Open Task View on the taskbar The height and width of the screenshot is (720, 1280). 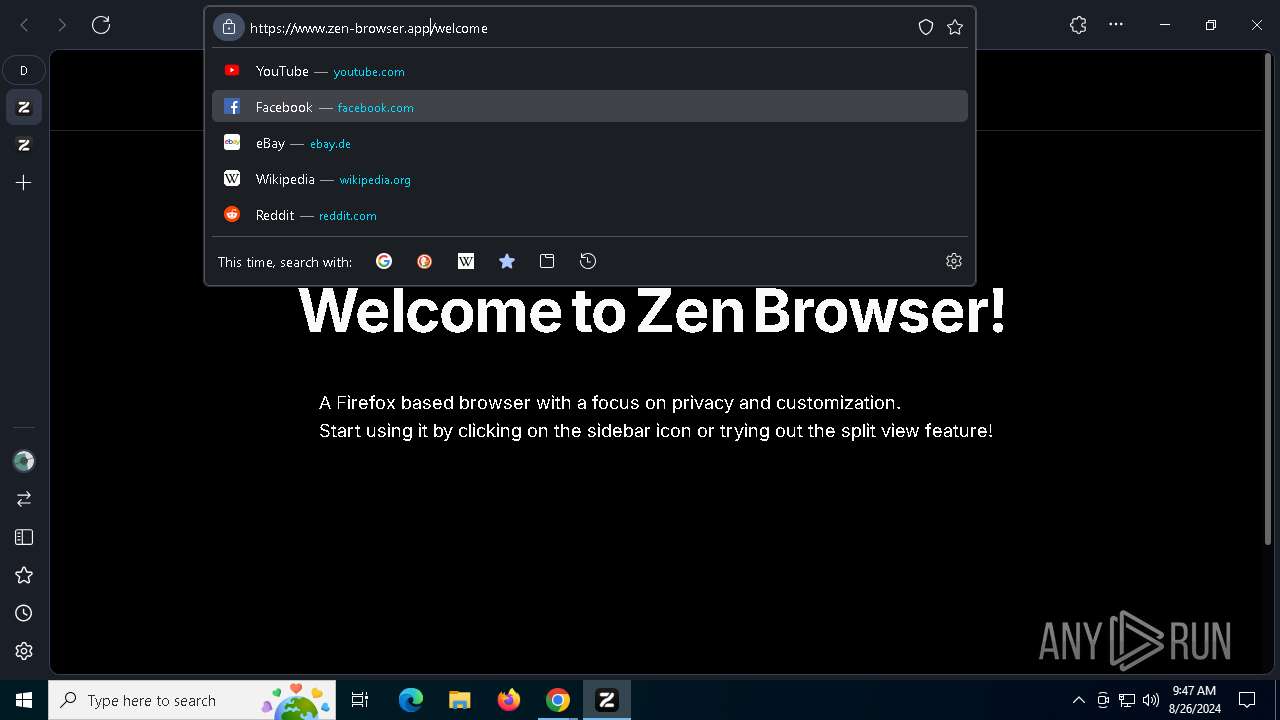360,700
